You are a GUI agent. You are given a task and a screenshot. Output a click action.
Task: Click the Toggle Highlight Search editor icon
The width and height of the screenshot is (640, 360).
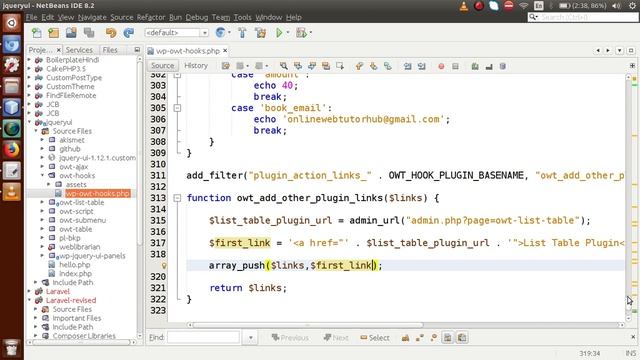click(326, 66)
